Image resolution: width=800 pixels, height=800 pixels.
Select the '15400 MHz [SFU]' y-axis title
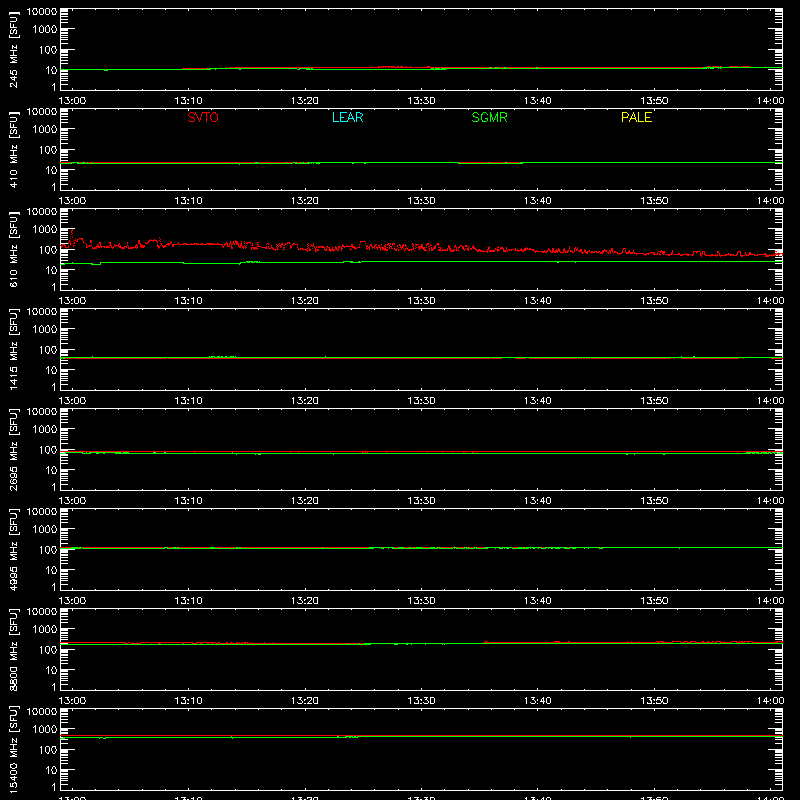13,749
